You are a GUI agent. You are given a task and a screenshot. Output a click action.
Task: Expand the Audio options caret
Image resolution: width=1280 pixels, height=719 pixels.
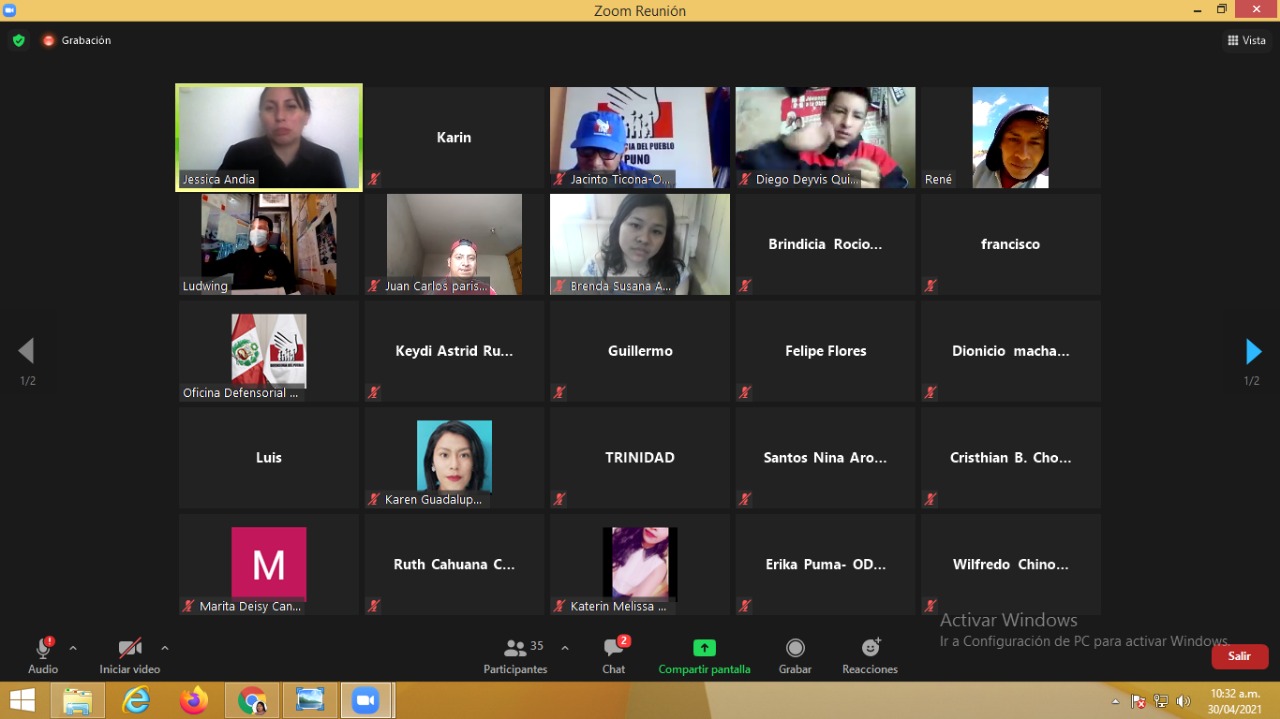pyautogui.click(x=73, y=648)
